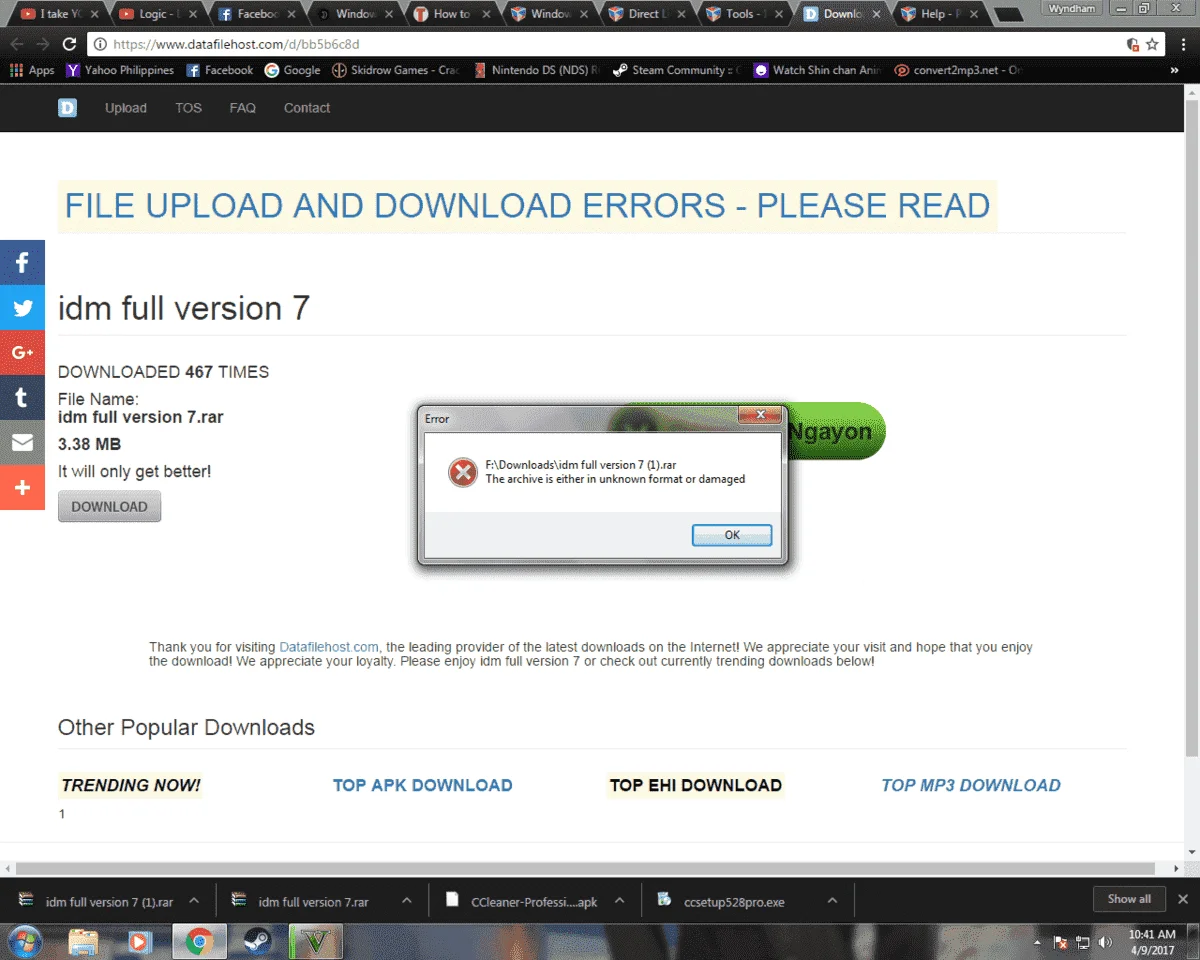1200x960 pixels.
Task: Open the 'idm full version 7 (1).rar' download item
Action: [x=96, y=901]
